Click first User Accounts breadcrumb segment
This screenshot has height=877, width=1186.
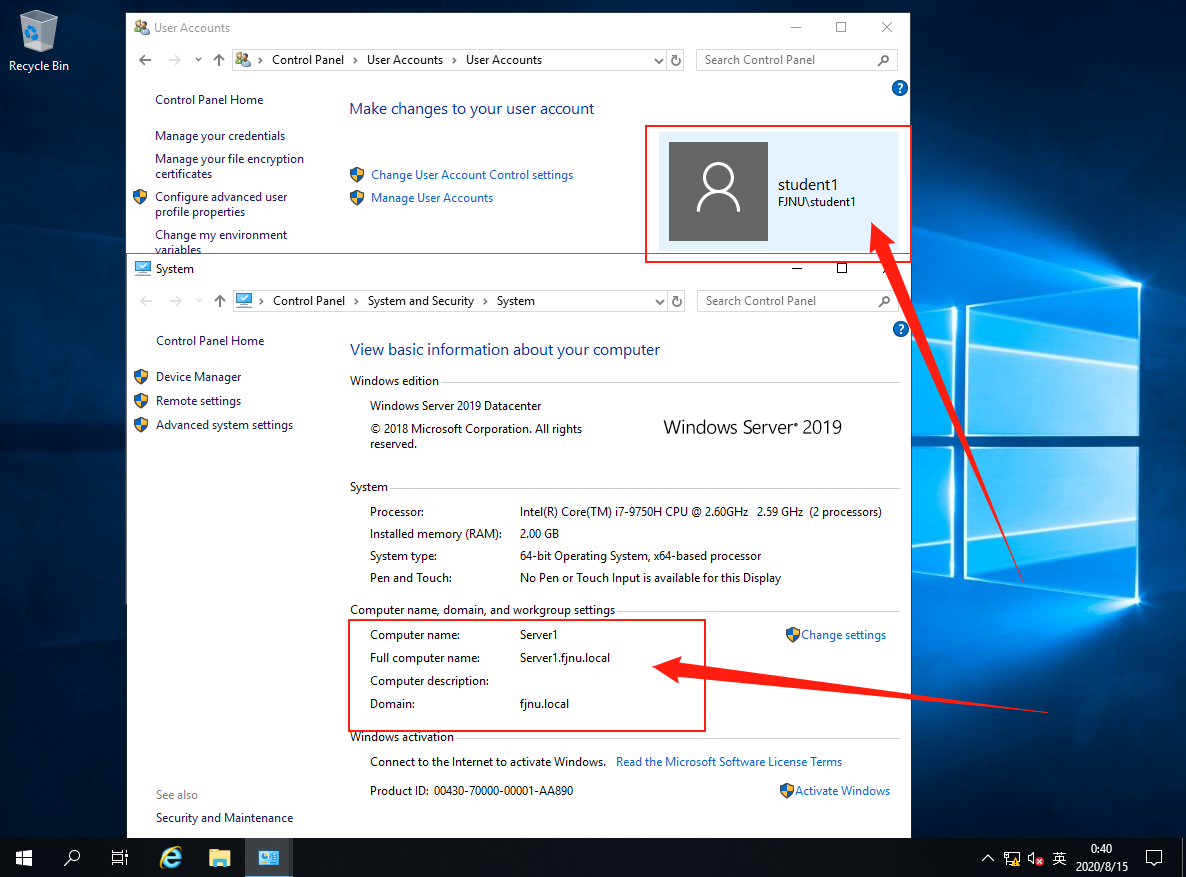coord(405,60)
